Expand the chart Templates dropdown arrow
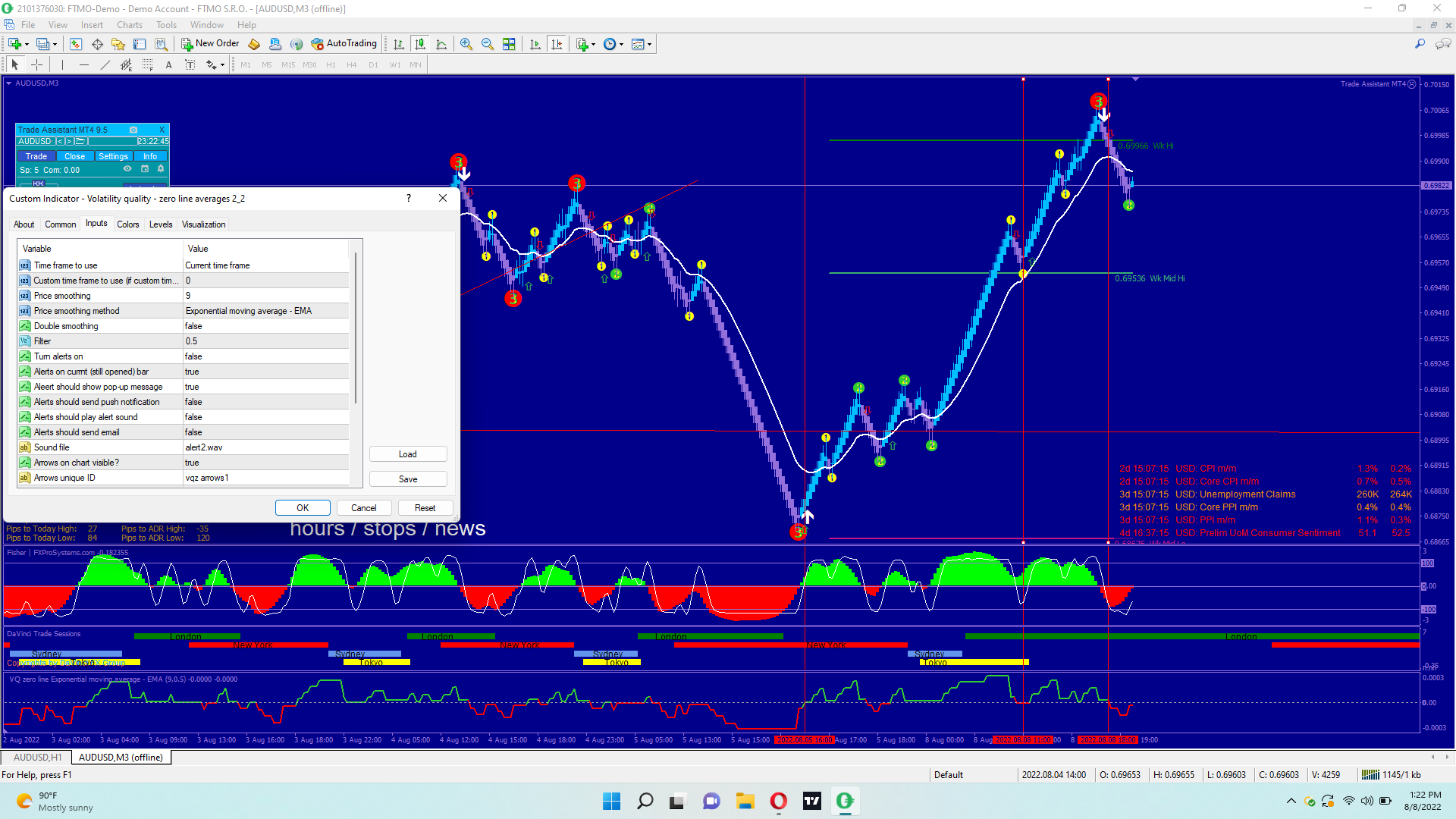Screen dimensions: 1456x819 pos(650,45)
